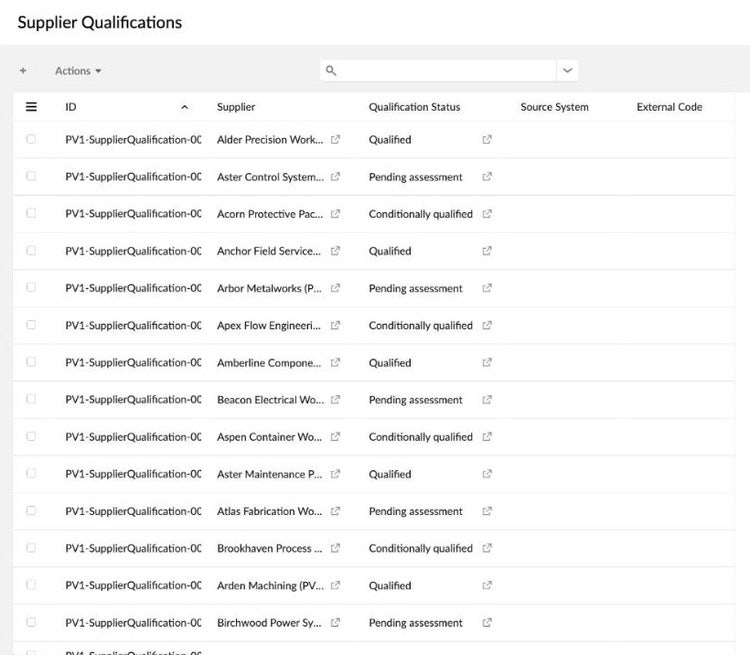Open external link for Amberline Compone supplier

point(335,362)
